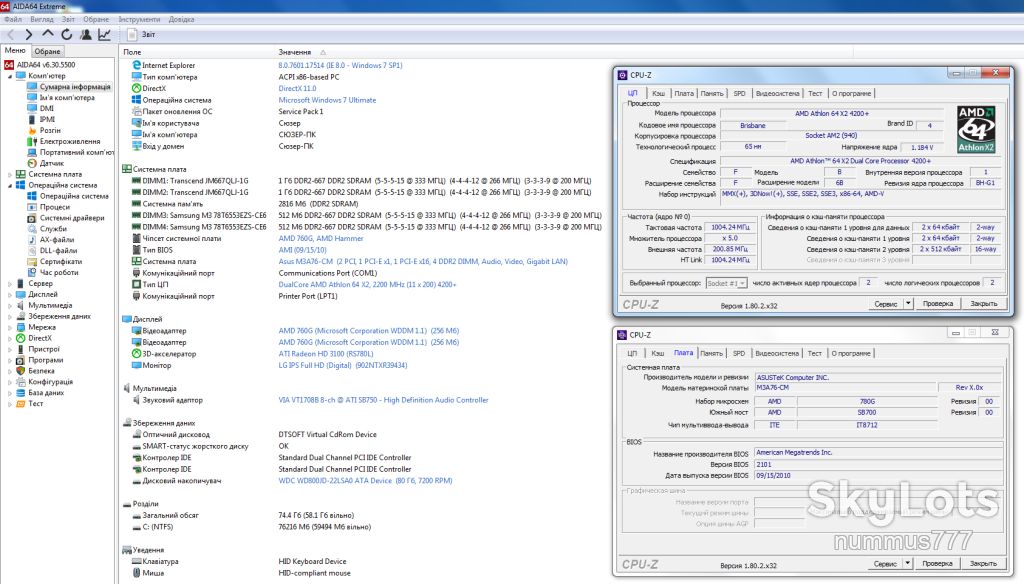1024x584 pixels.
Task: Select Процеси under operating system
Action: click(54, 207)
